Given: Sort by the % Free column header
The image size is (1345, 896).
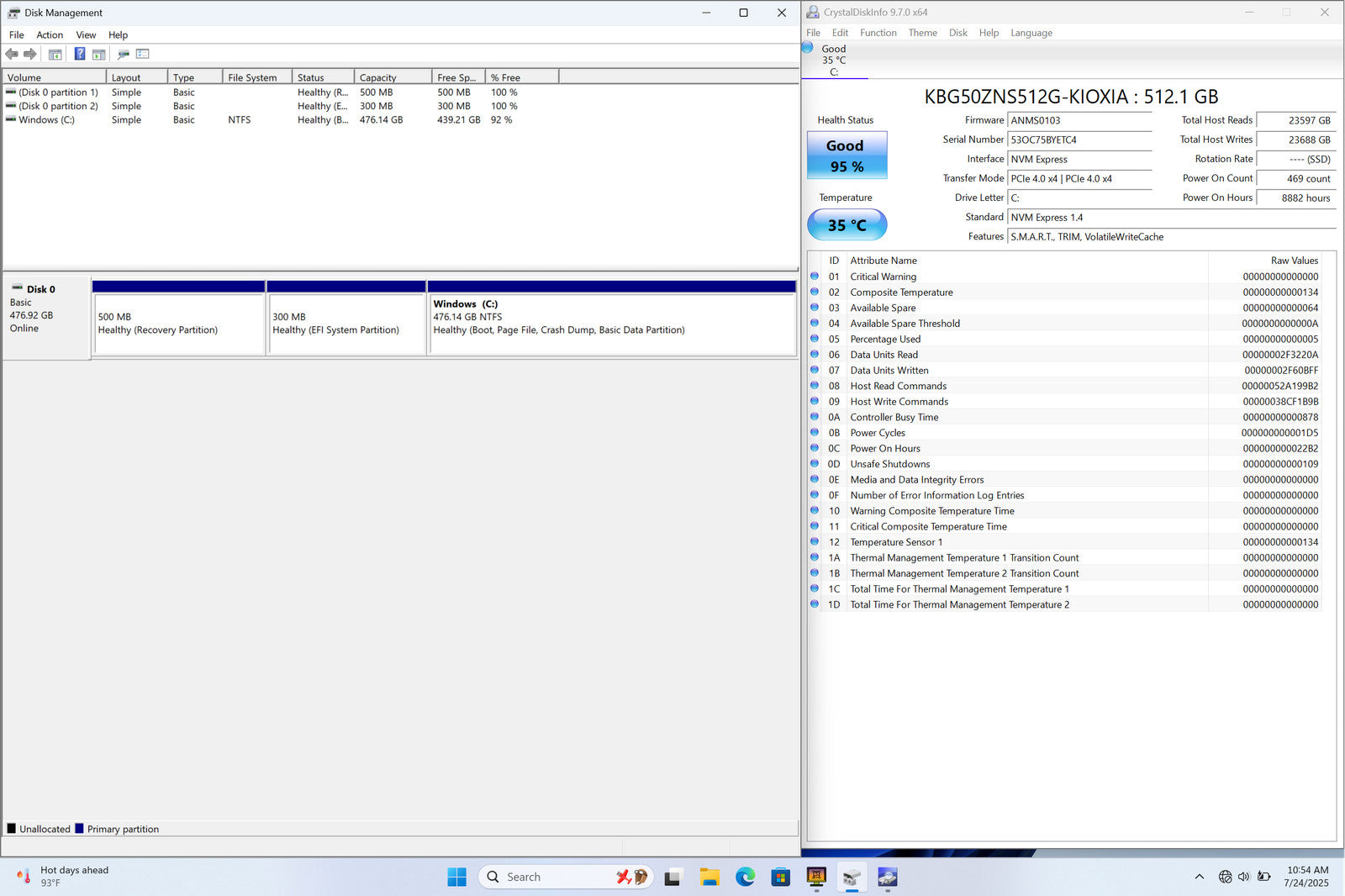Looking at the screenshot, I should pos(522,77).
